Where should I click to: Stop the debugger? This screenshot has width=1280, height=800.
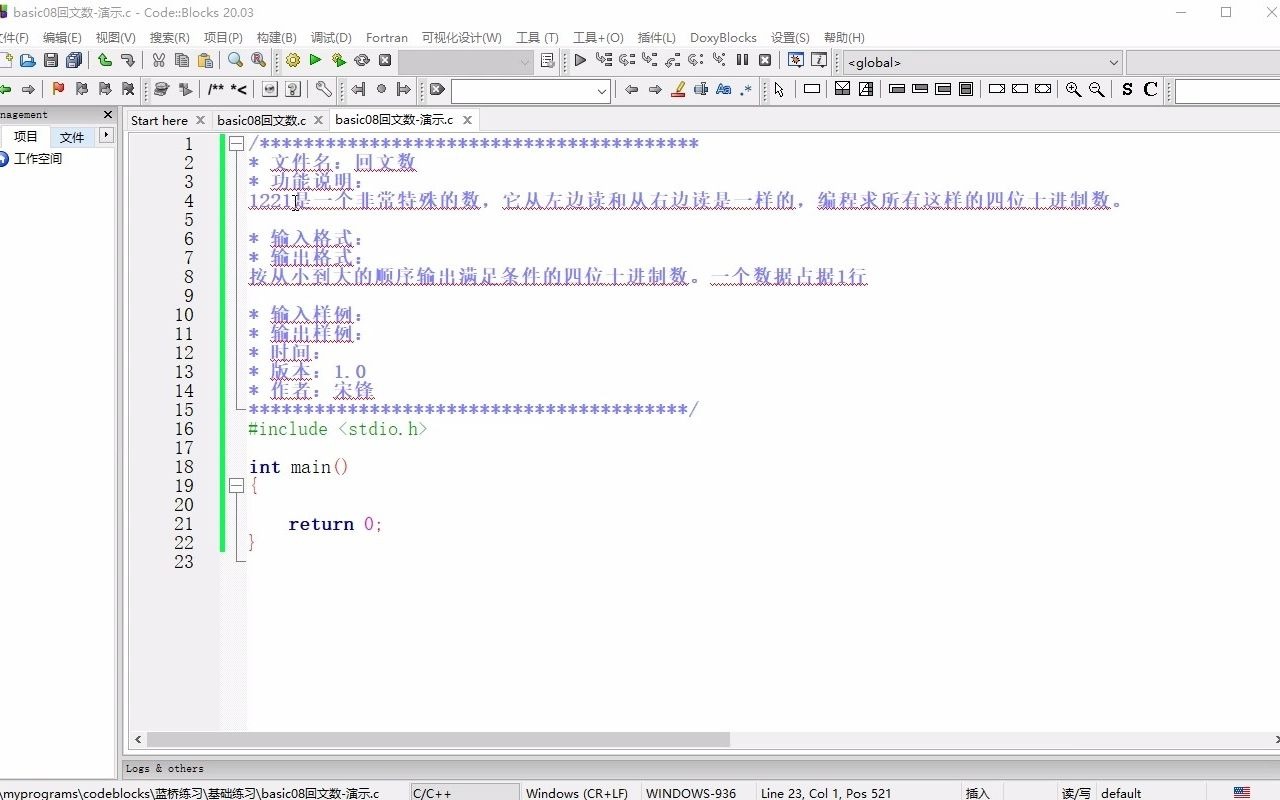[765, 60]
